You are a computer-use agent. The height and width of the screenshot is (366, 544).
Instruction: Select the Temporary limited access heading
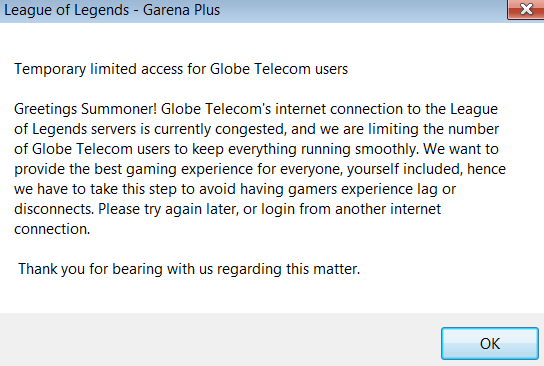(x=181, y=69)
